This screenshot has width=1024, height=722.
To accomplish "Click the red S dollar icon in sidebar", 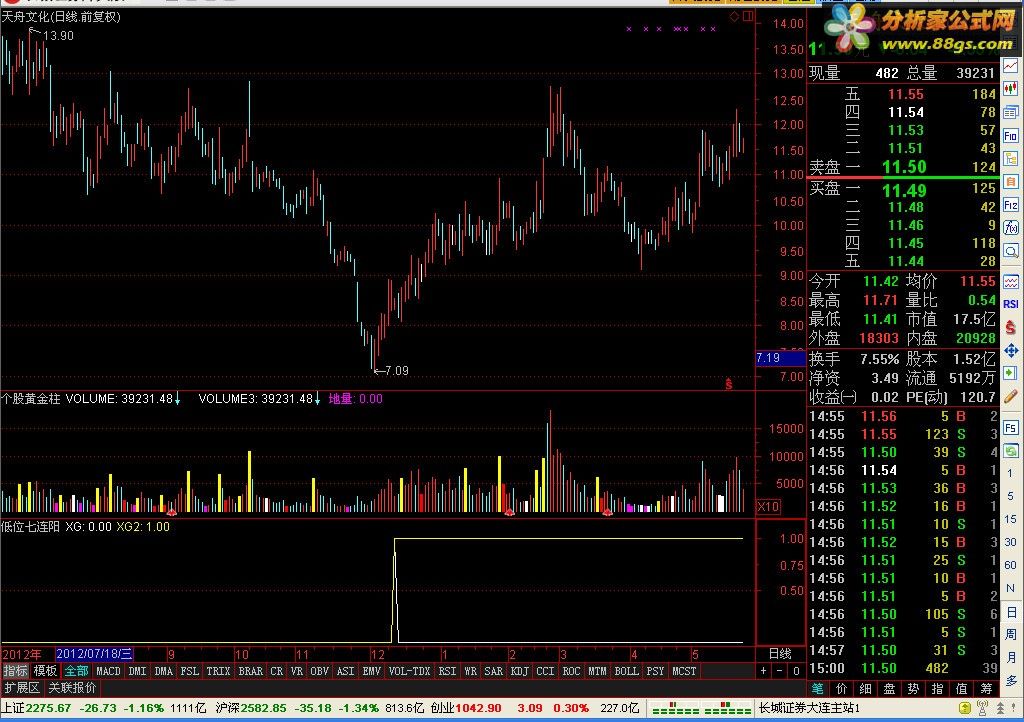I will (1010, 327).
